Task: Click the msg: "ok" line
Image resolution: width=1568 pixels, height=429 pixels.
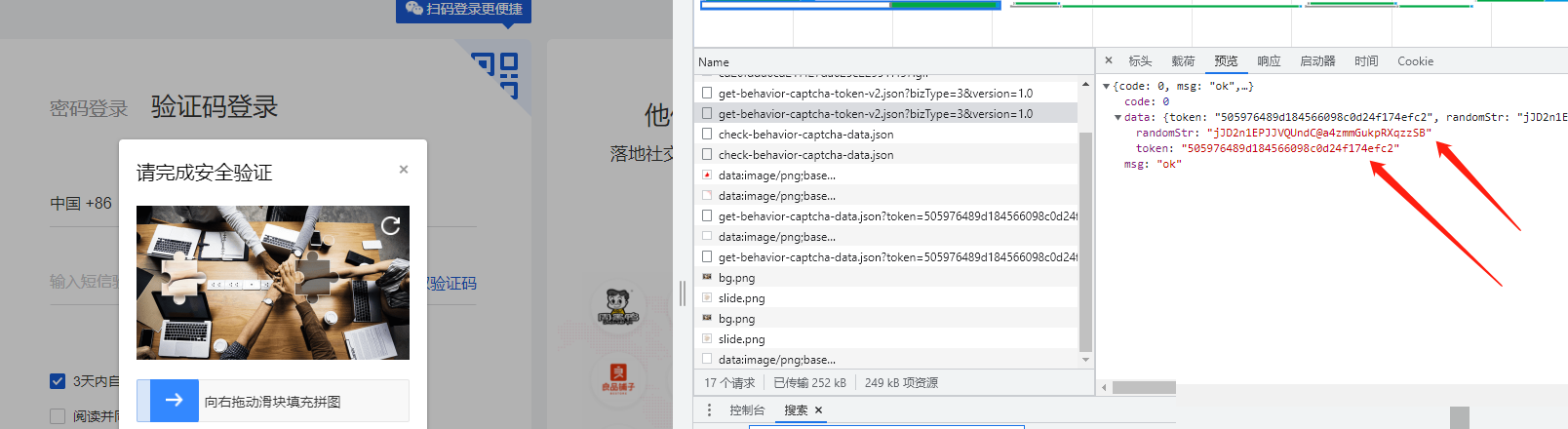Action: coord(1153,164)
